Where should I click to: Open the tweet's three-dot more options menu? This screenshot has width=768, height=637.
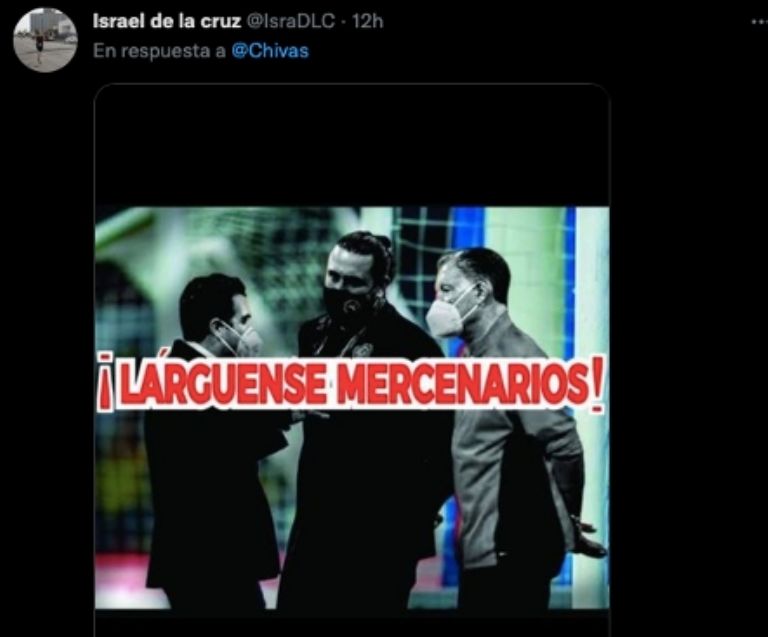coord(760,22)
